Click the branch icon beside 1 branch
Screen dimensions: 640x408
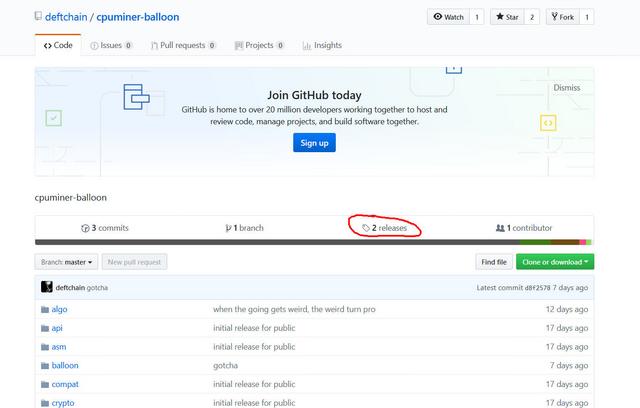[x=228, y=228]
